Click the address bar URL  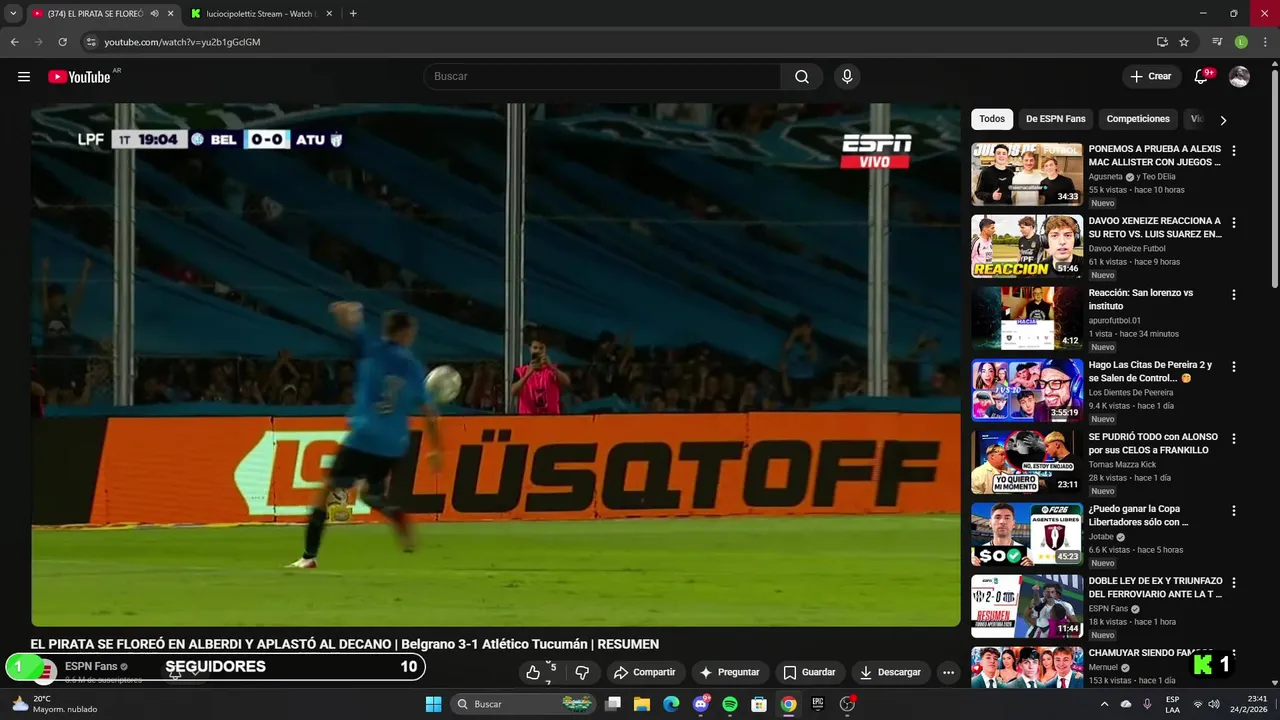tap(182, 42)
